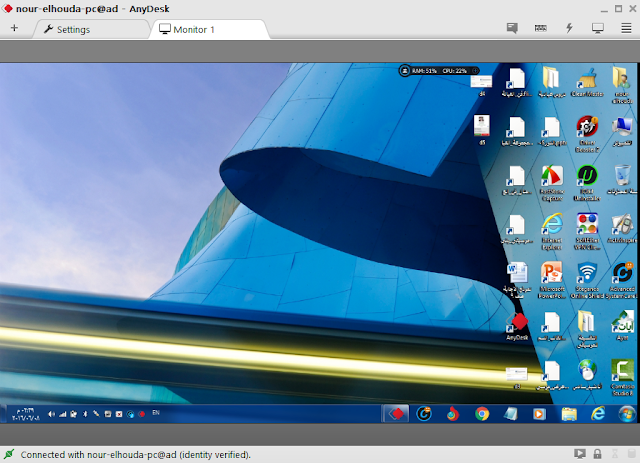Open the Activinspire desktop shortcut
640x463 pixels.
622,228
